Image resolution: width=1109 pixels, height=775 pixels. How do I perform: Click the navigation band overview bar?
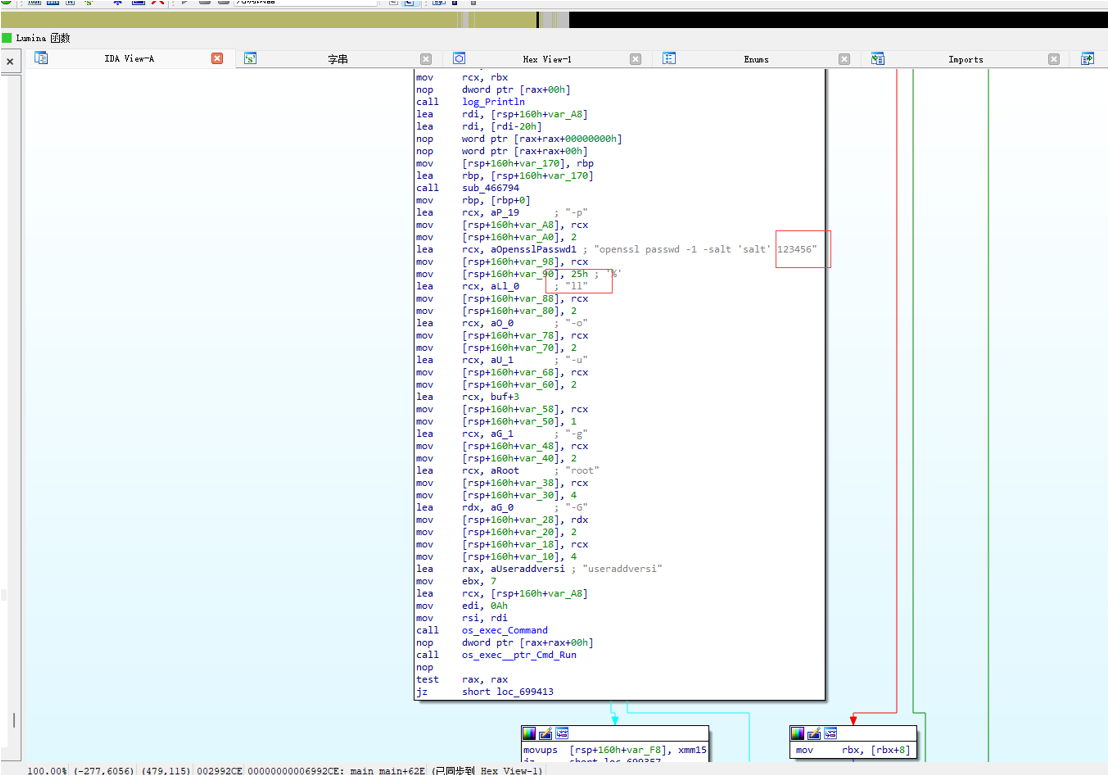pyautogui.click(x=554, y=20)
